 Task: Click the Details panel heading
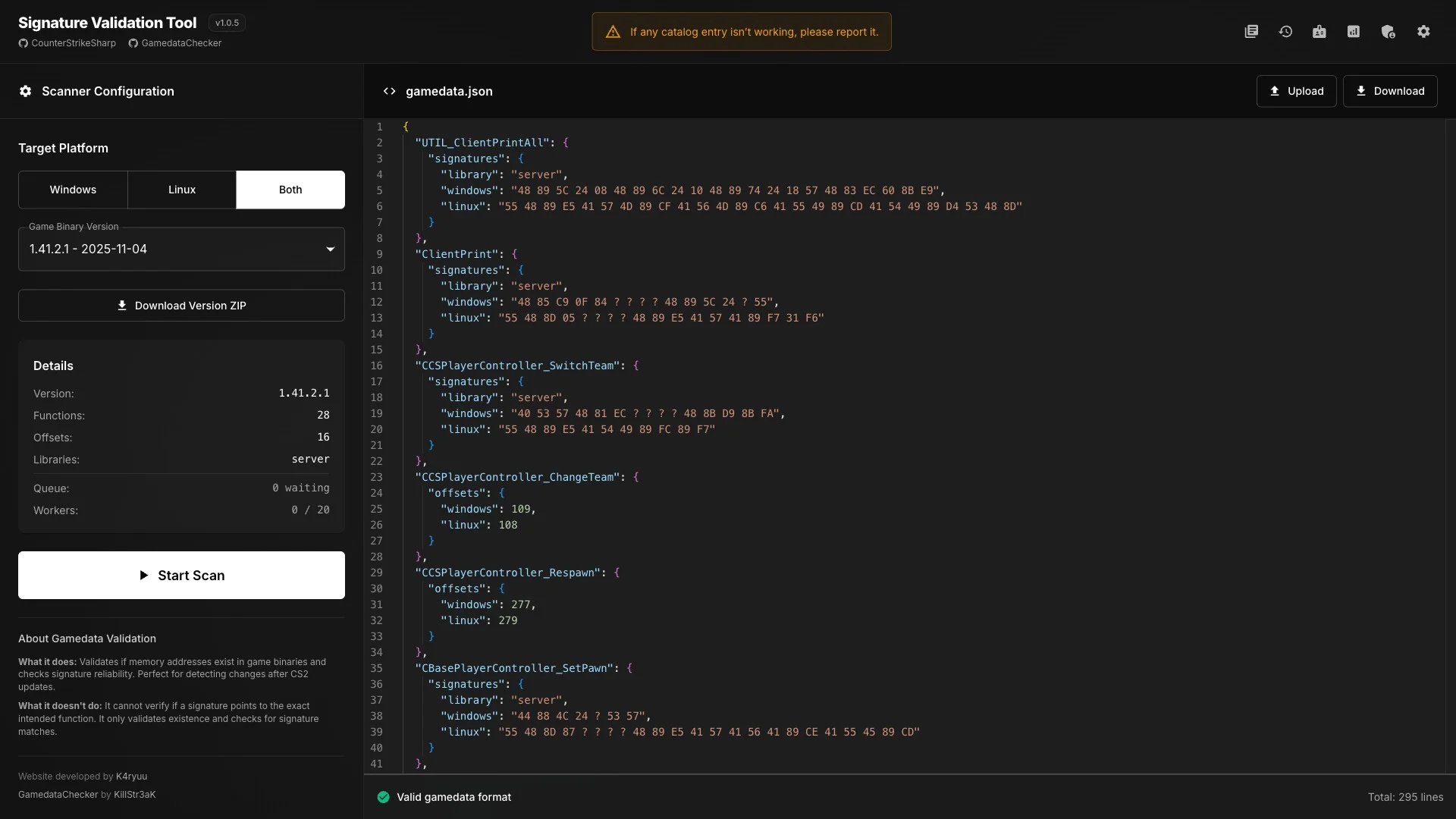coord(53,366)
